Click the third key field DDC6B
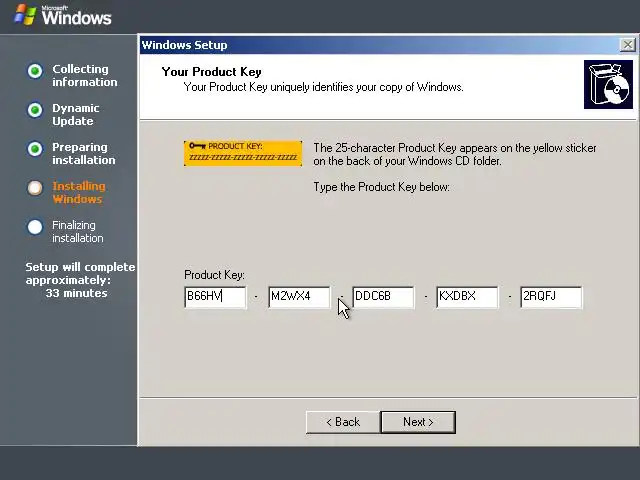 pyautogui.click(x=383, y=297)
